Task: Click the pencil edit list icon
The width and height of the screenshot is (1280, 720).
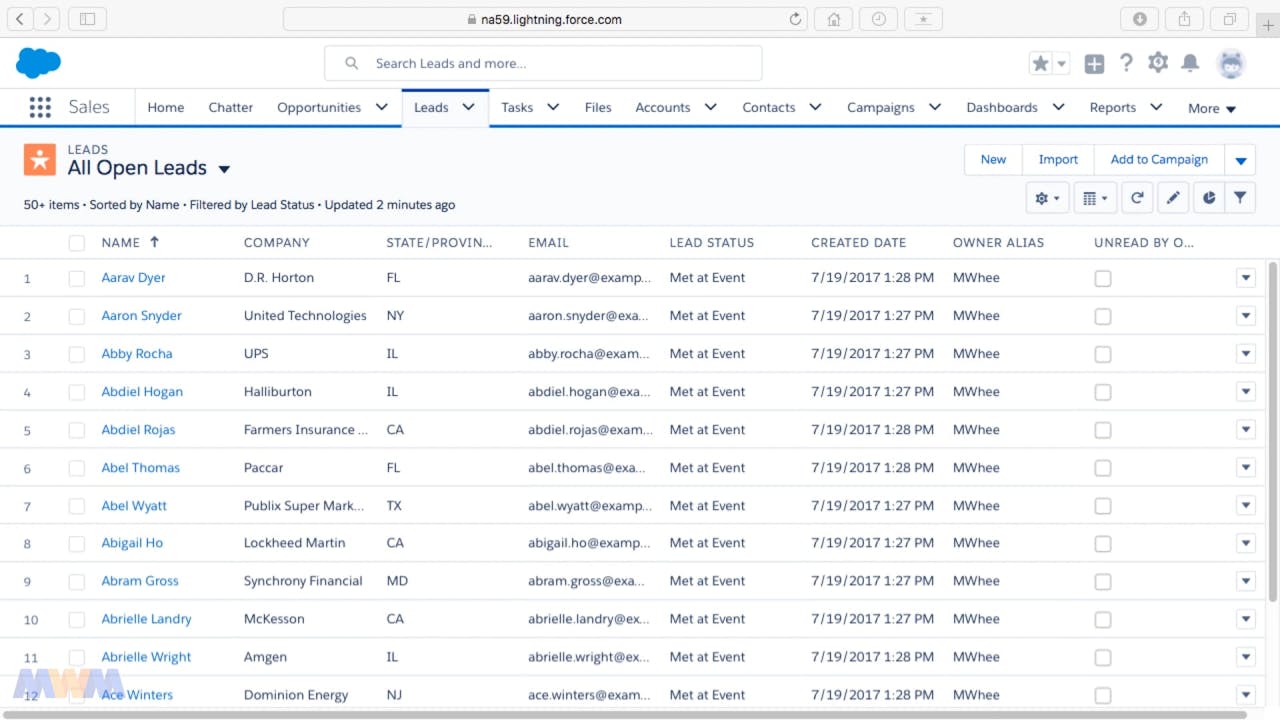Action: tap(1173, 198)
